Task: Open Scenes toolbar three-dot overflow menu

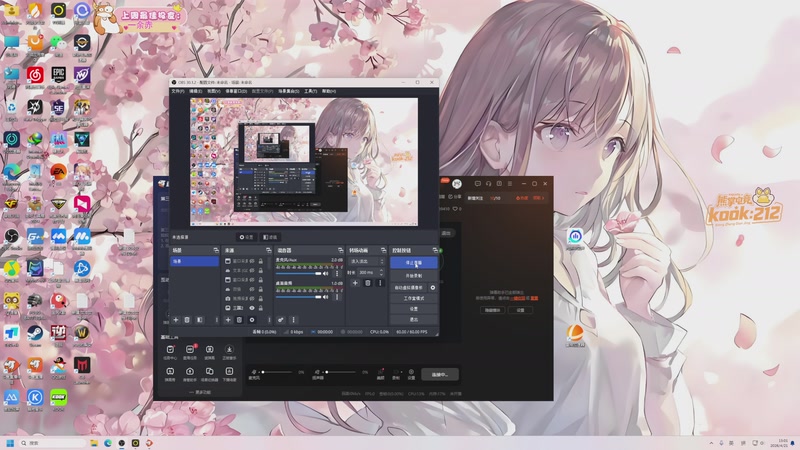Action: [x=216, y=320]
